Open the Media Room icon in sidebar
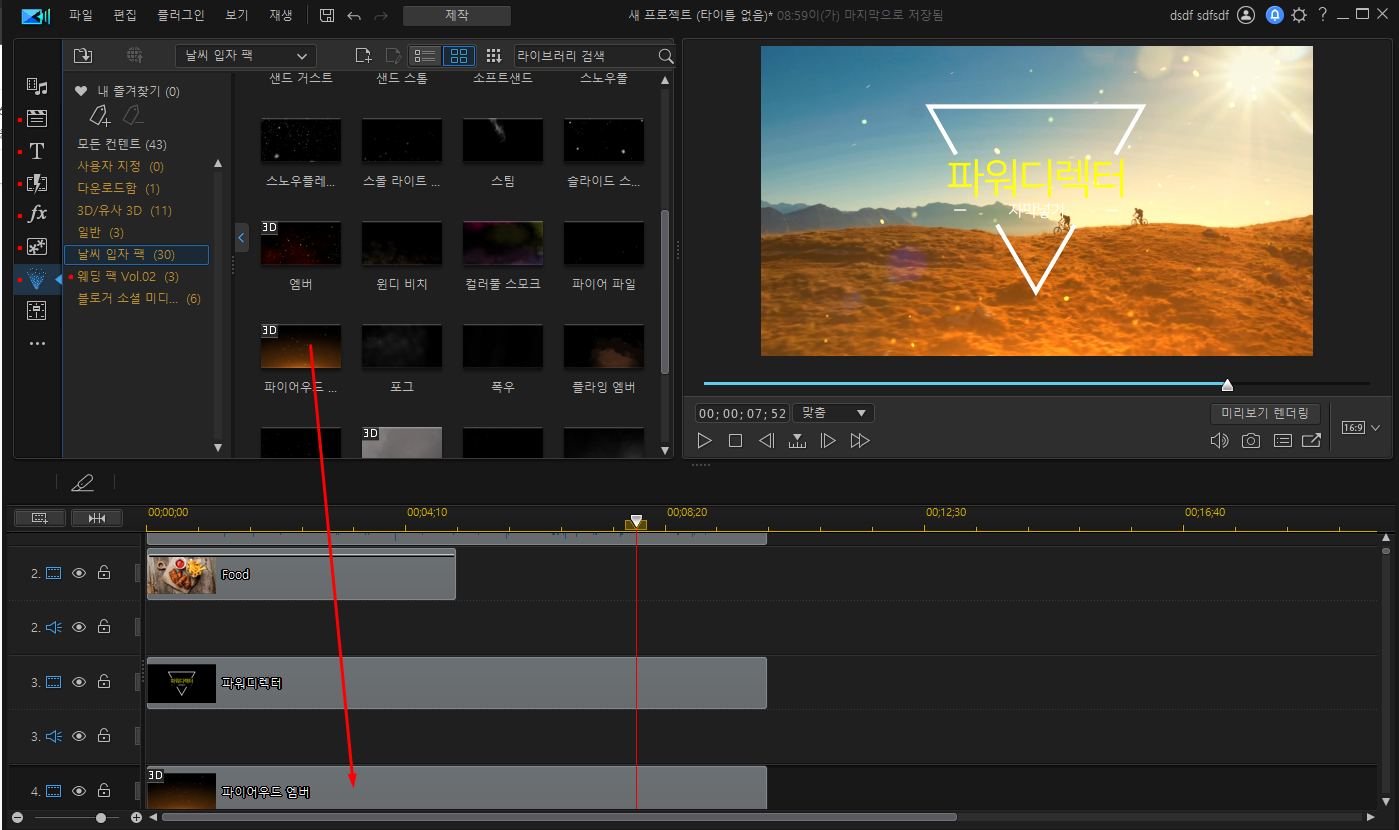 [x=37, y=87]
